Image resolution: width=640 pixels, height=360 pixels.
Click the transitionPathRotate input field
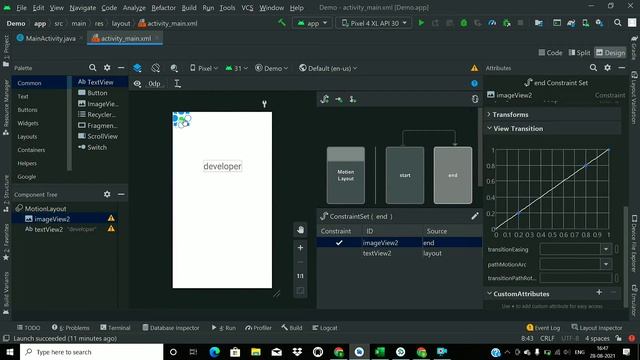pyautogui.click(x=576, y=278)
